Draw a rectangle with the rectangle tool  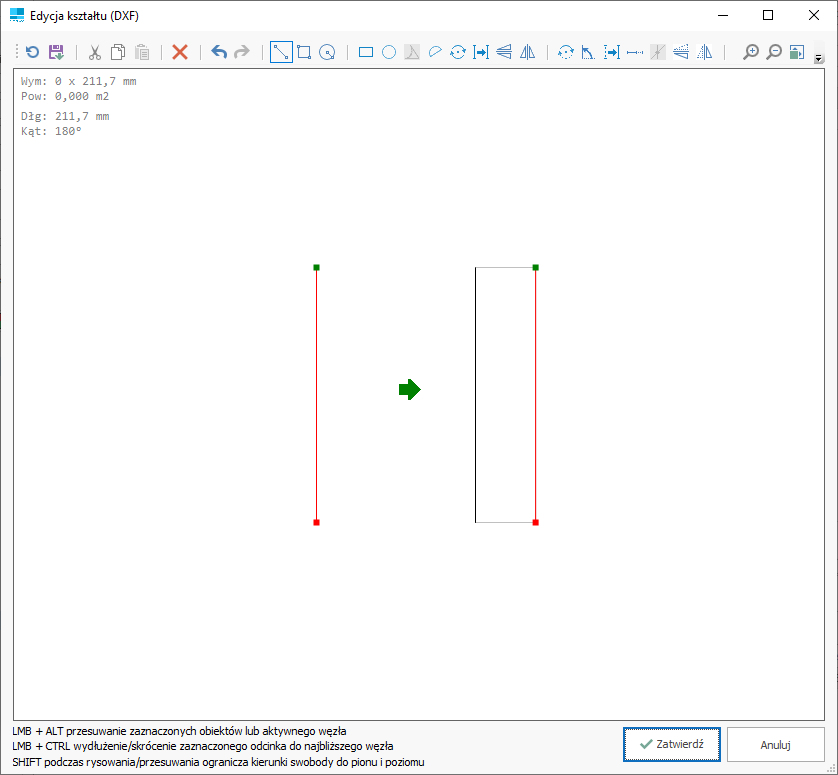366,52
